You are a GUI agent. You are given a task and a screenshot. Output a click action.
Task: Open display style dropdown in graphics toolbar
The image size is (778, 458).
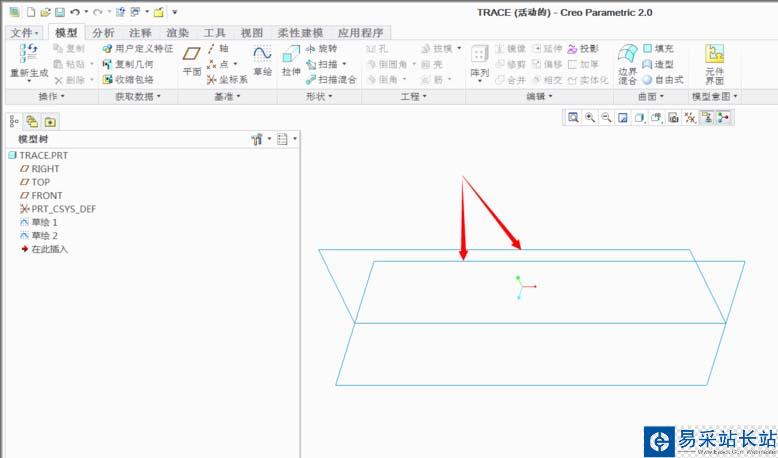point(640,118)
